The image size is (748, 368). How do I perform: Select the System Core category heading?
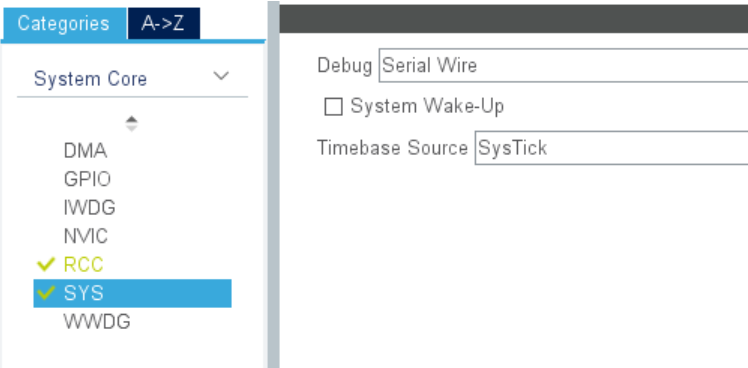click(90, 79)
